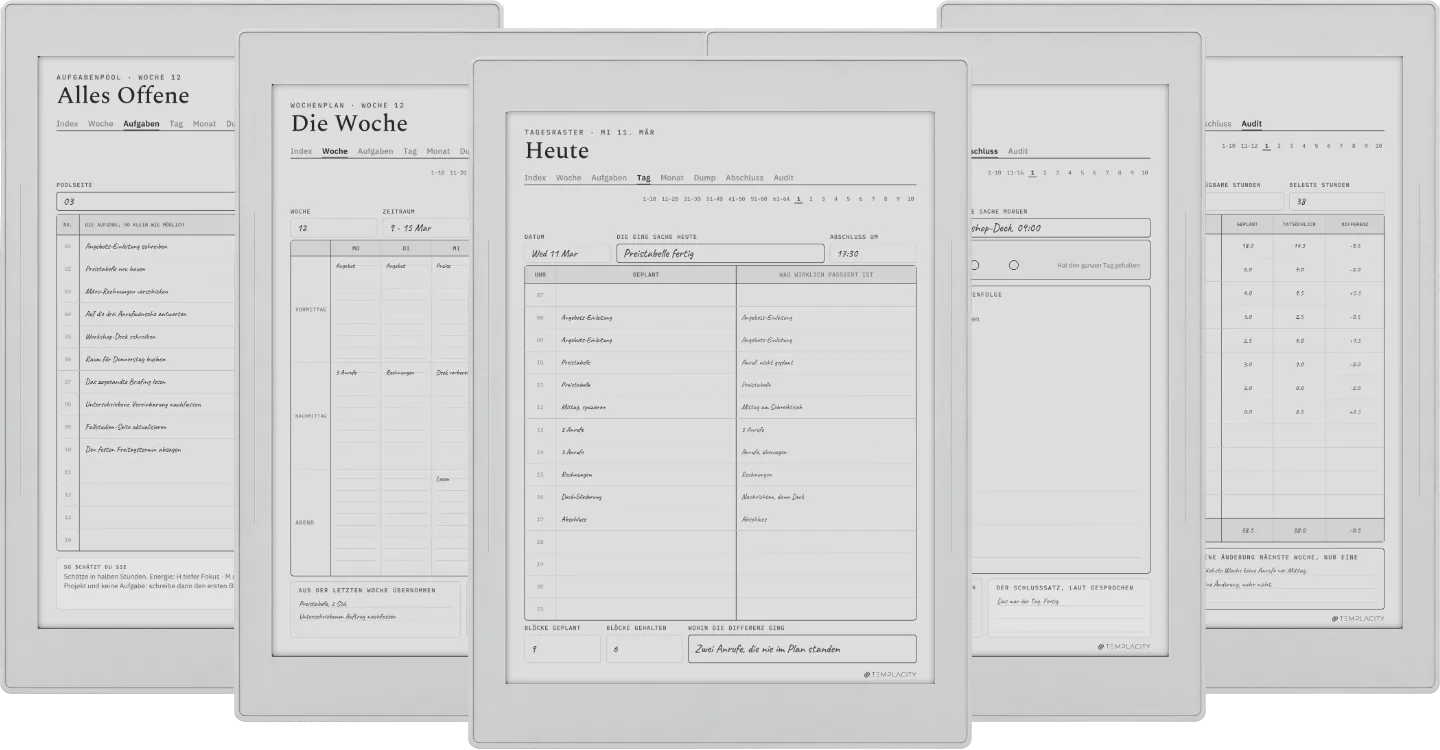
Task: Click the Templacity logo on Heute page
Action: pos(889,675)
